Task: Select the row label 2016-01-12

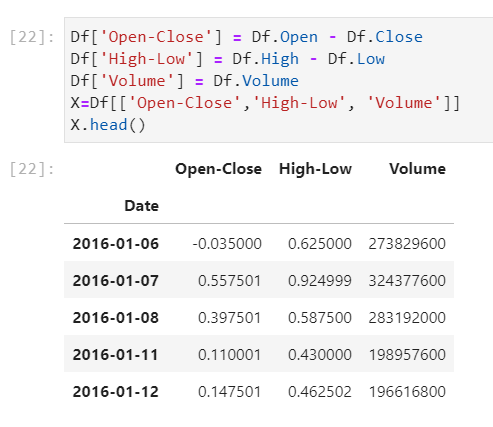Action: 116,392
